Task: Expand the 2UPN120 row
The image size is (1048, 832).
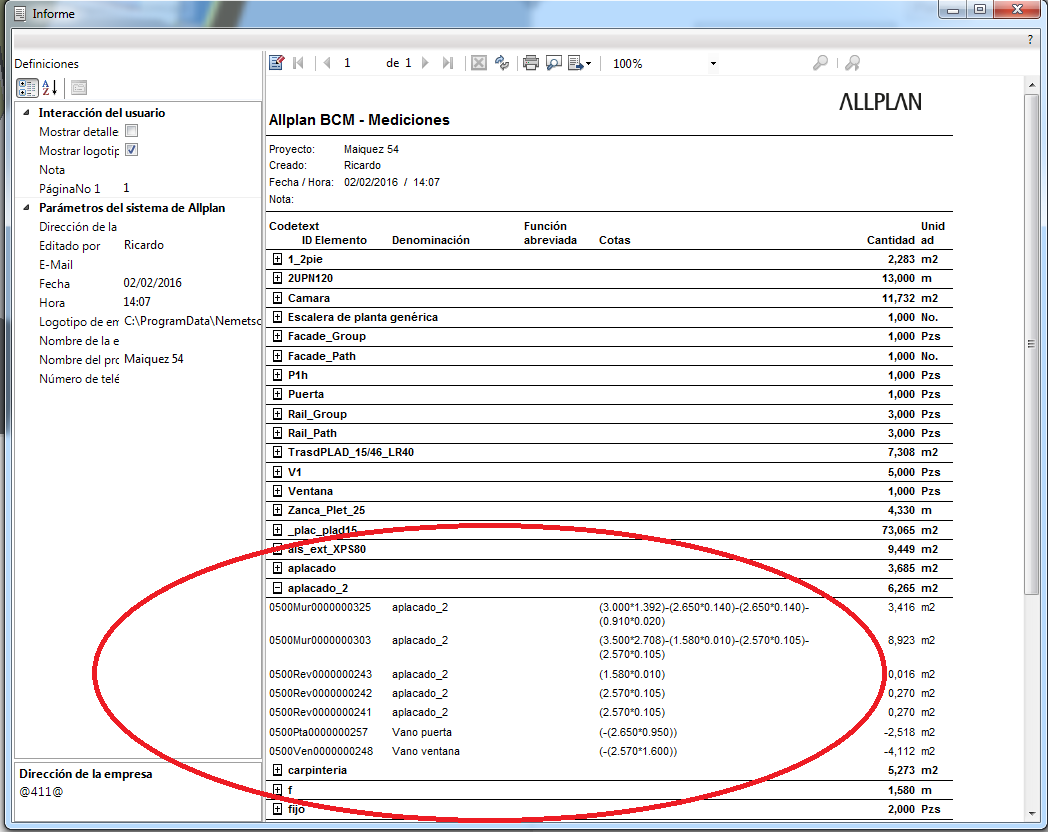Action: (x=277, y=278)
